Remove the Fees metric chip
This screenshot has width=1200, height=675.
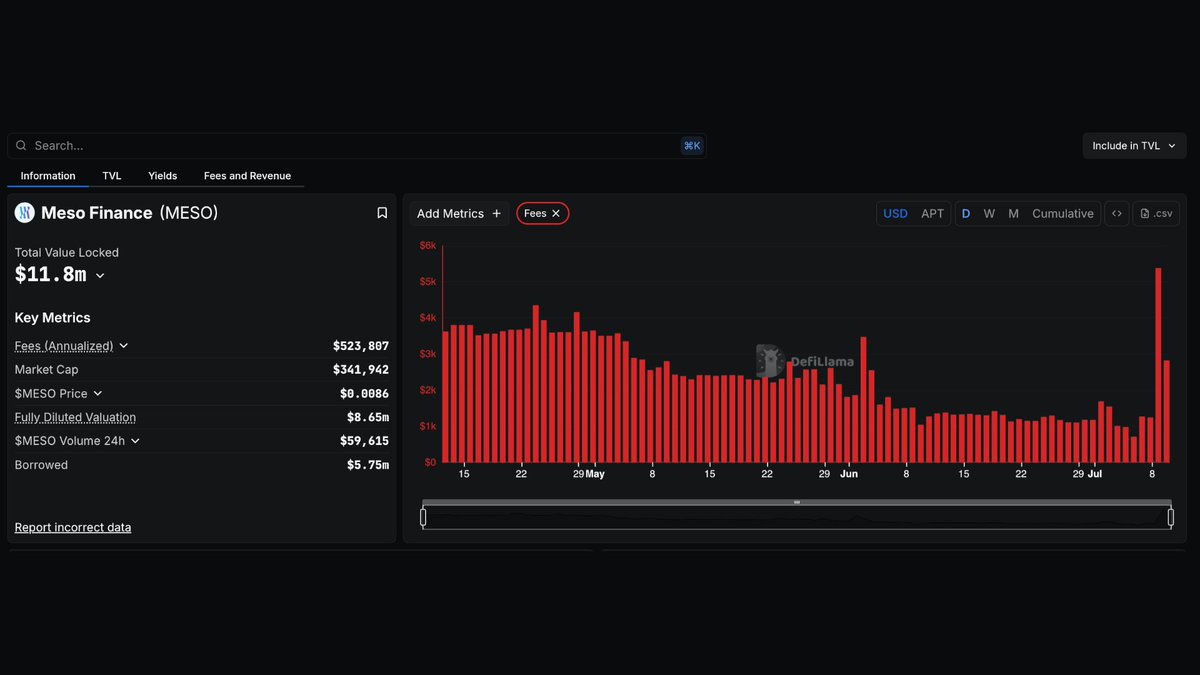pyautogui.click(x=556, y=213)
